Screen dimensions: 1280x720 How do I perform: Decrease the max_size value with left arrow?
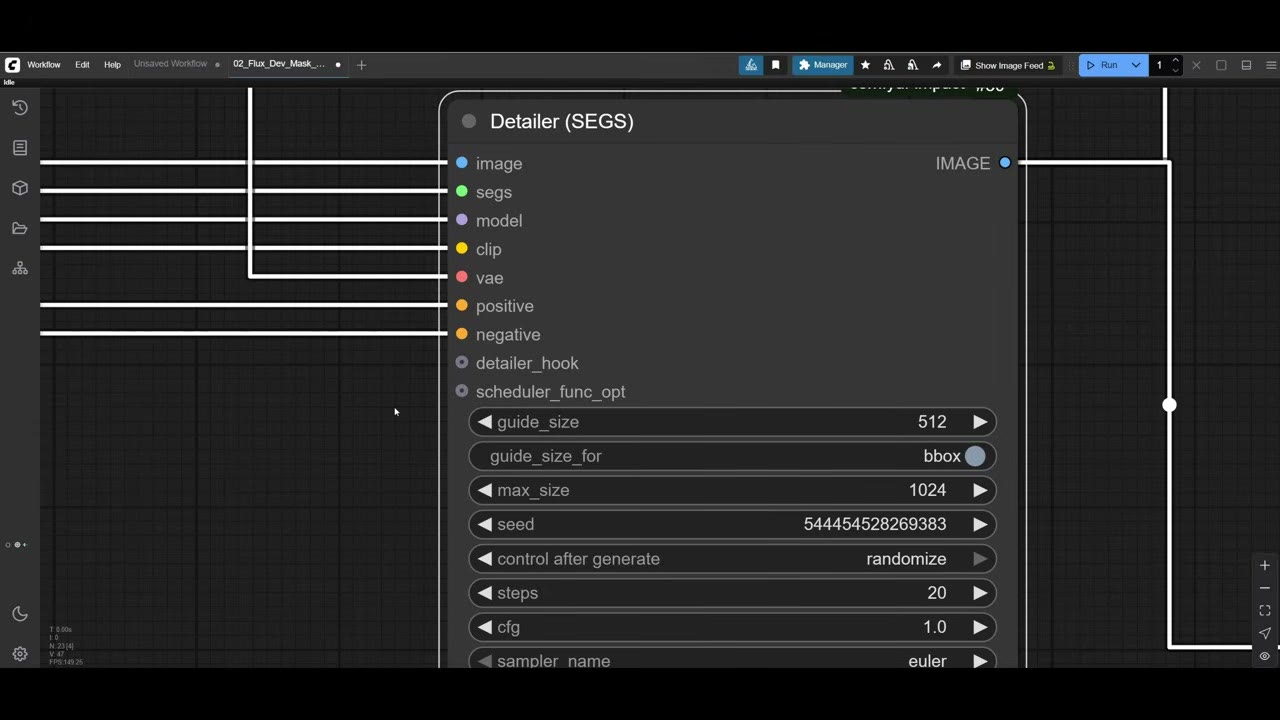[x=485, y=490]
